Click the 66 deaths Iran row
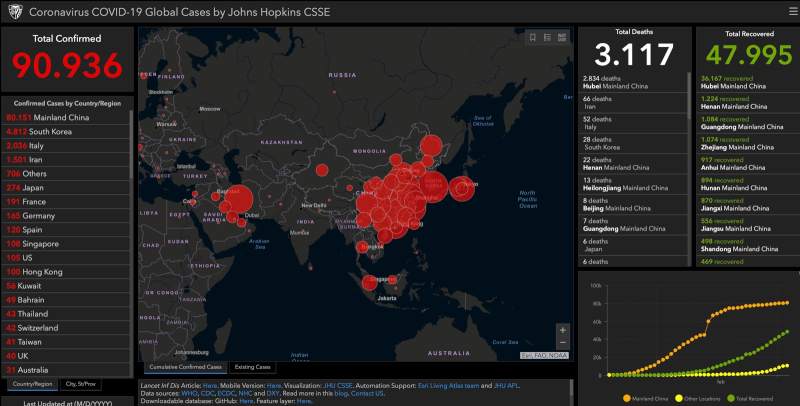This screenshot has height=406, width=800. (x=633, y=103)
